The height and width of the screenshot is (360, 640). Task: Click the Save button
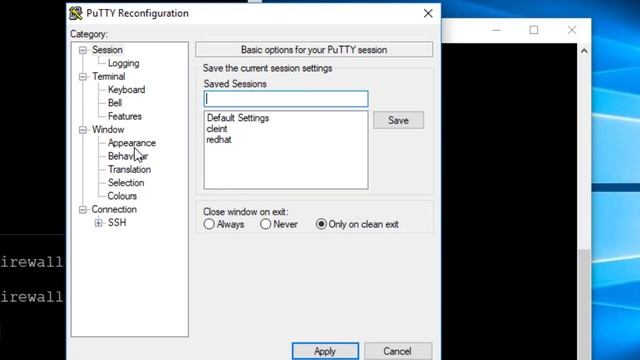tap(398, 120)
